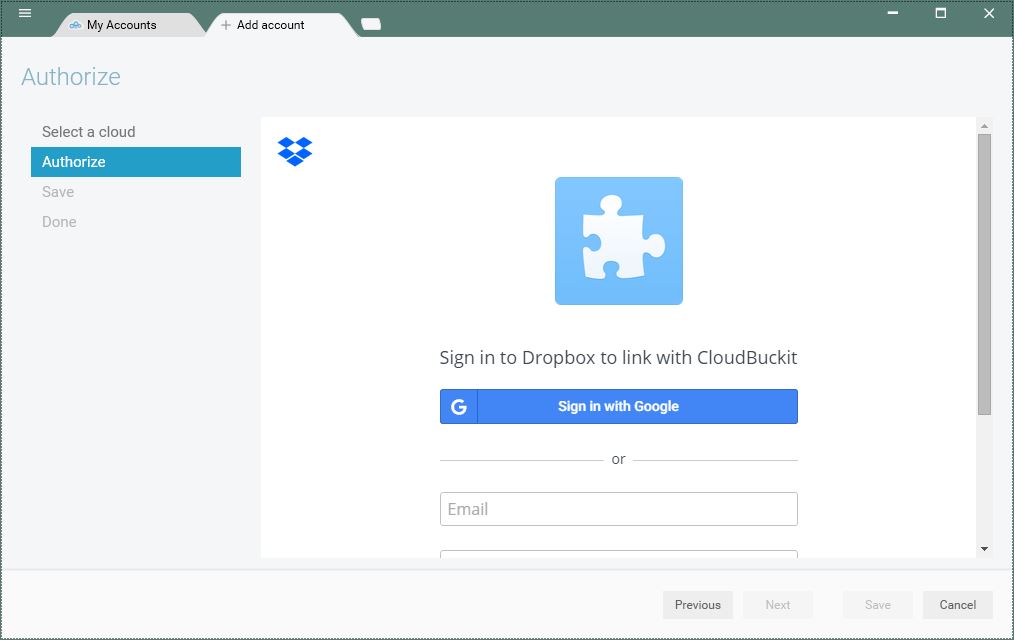Maximize the CloudBuckit window
This screenshot has width=1014, height=640.
tap(941, 13)
